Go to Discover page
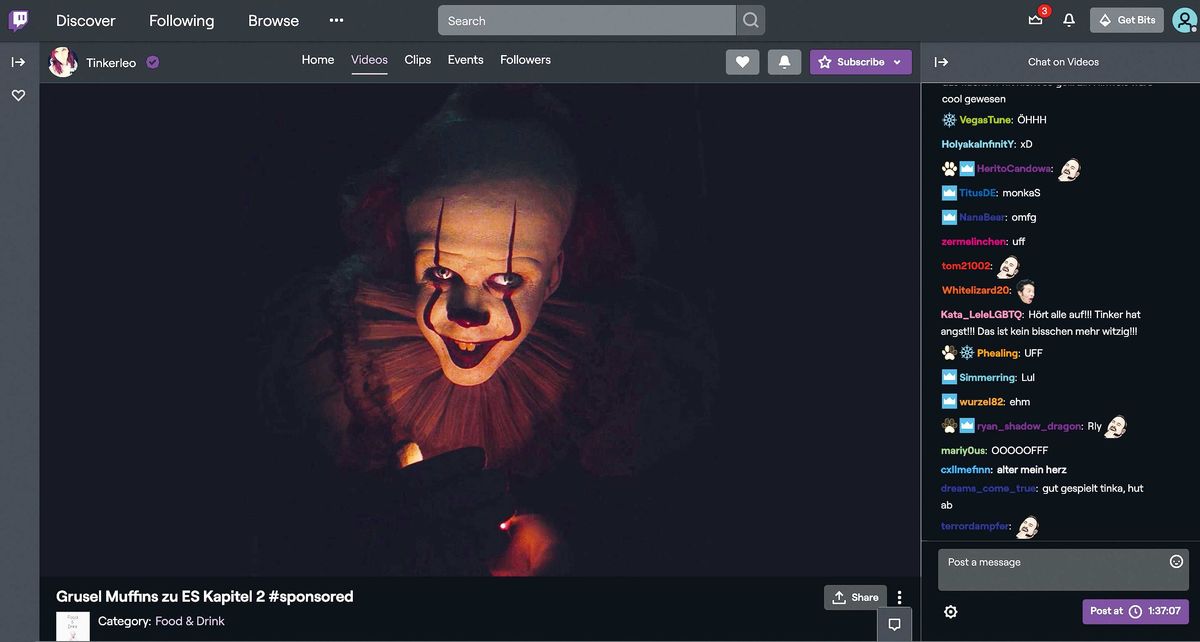 point(86,20)
